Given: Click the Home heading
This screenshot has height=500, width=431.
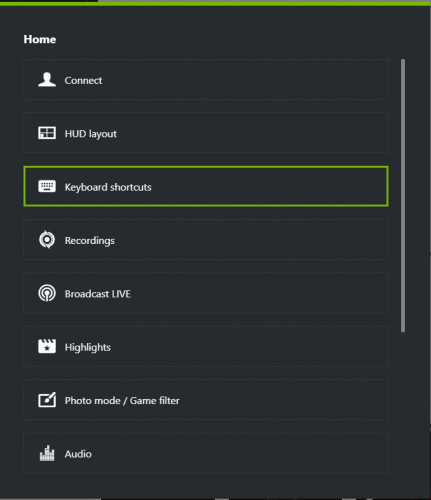Looking at the screenshot, I should pos(40,39).
